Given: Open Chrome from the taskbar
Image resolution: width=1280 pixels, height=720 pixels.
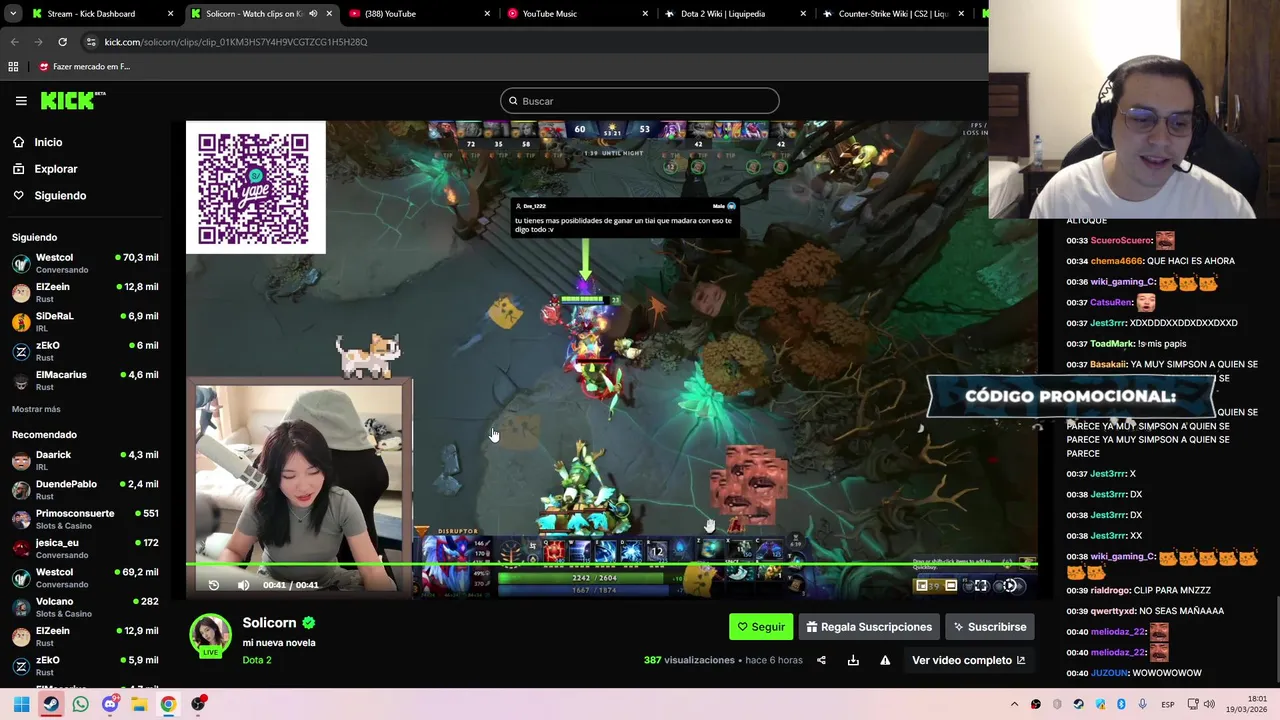Looking at the screenshot, I should [168, 704].
